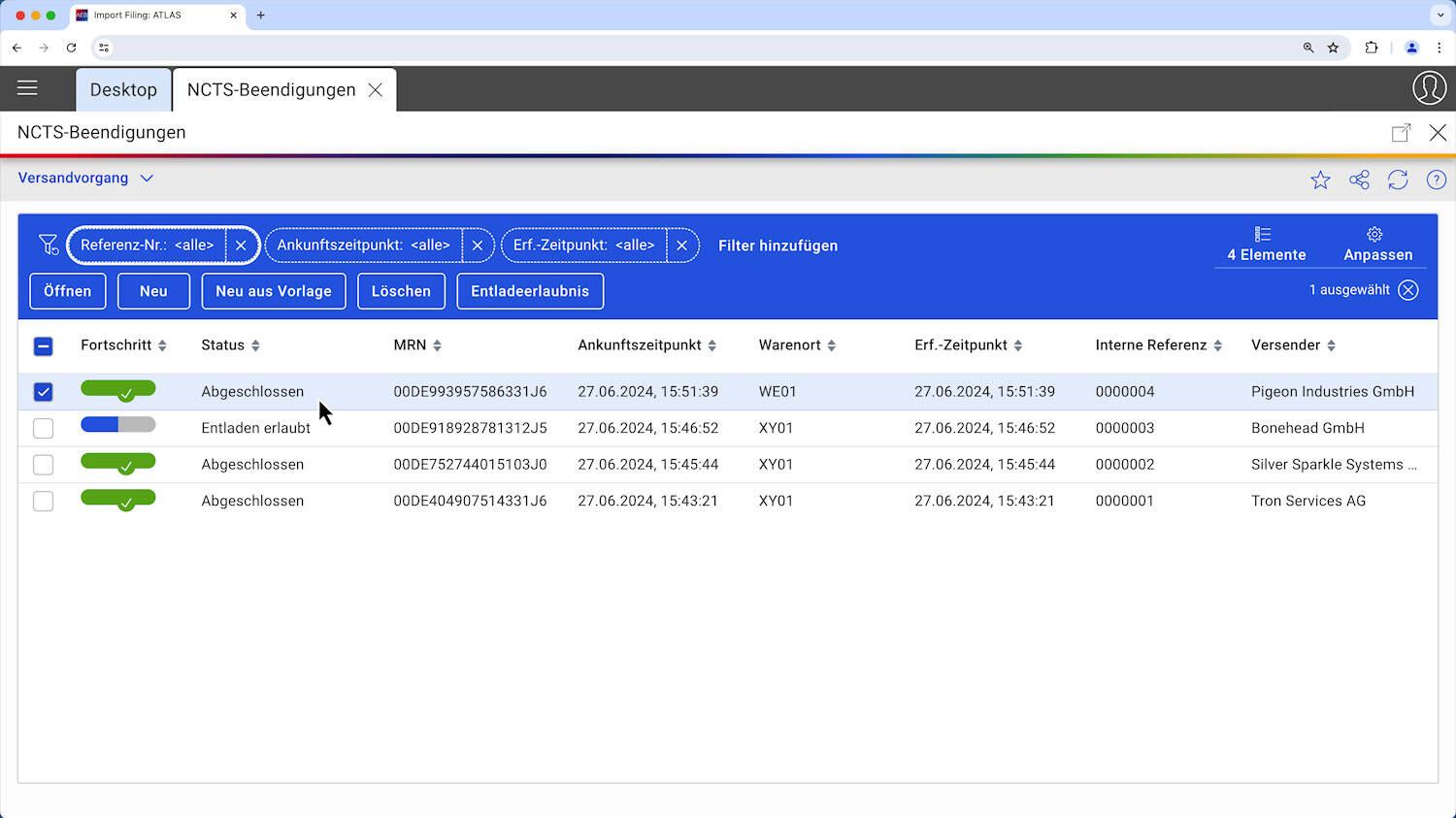Check the Silver Sparkle Systems row checkbox
The height and width of the screenshot is (818, 1456).
tap(43, 465)
